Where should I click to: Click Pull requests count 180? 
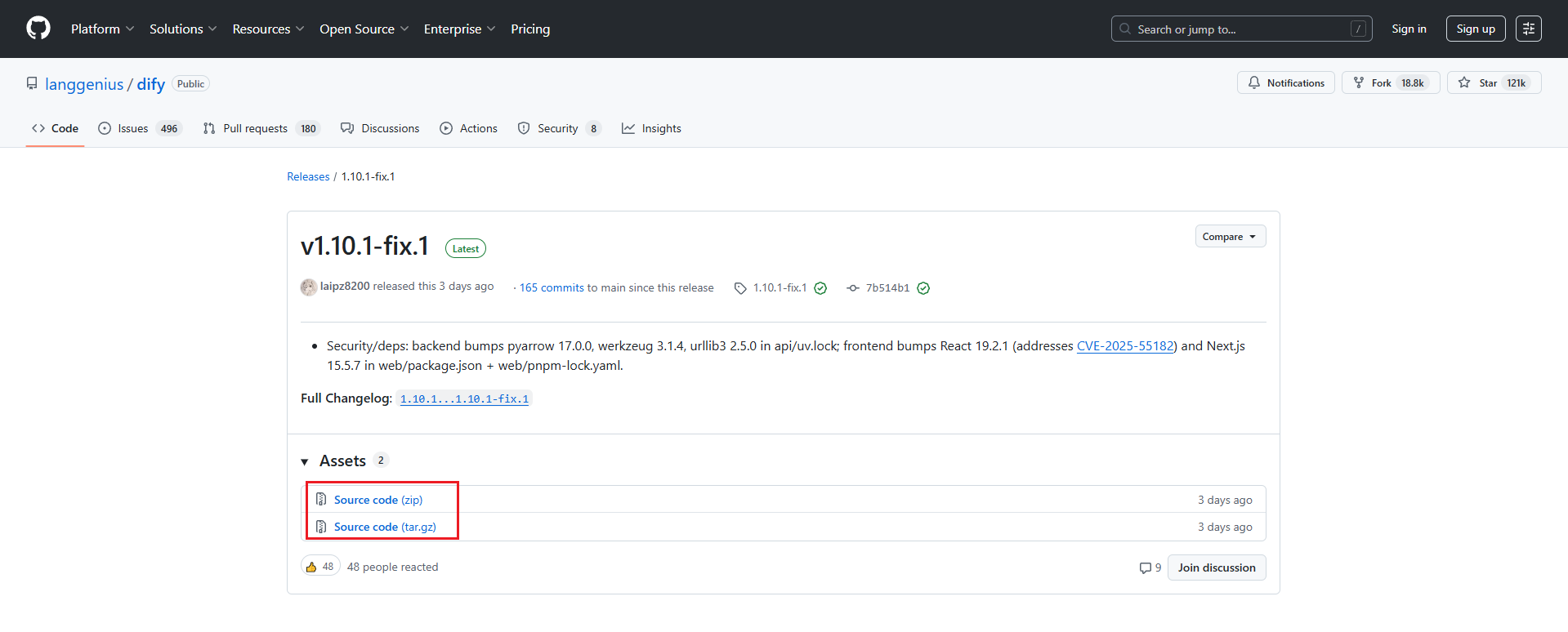pos(308,129)
